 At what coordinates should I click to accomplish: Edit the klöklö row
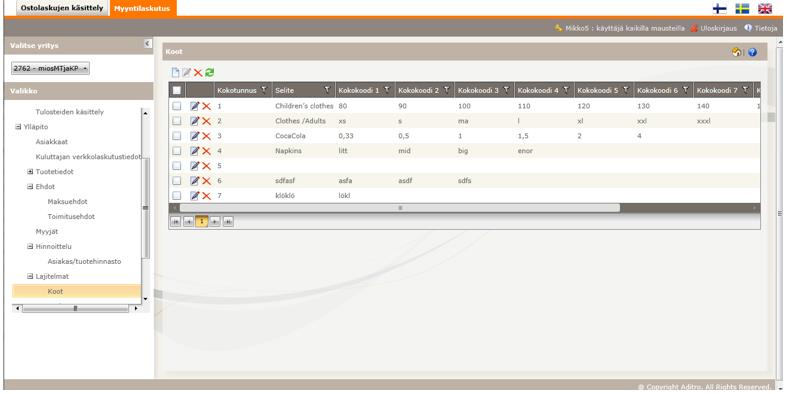(194, 195)
